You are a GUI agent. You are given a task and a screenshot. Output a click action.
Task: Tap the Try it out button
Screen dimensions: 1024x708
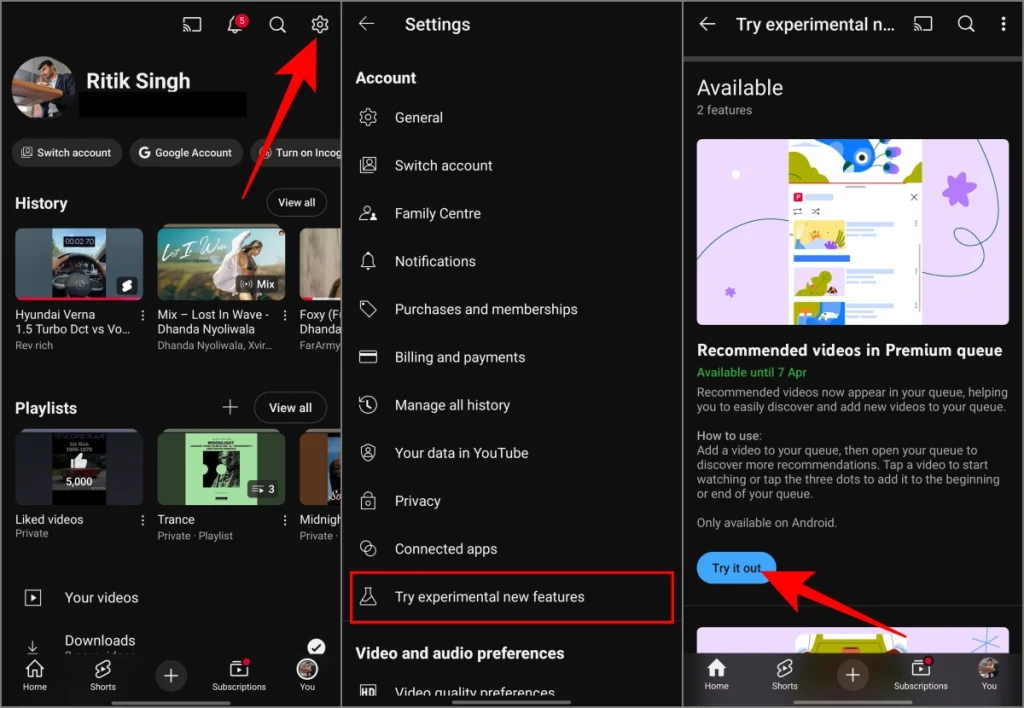coord(736,568)
